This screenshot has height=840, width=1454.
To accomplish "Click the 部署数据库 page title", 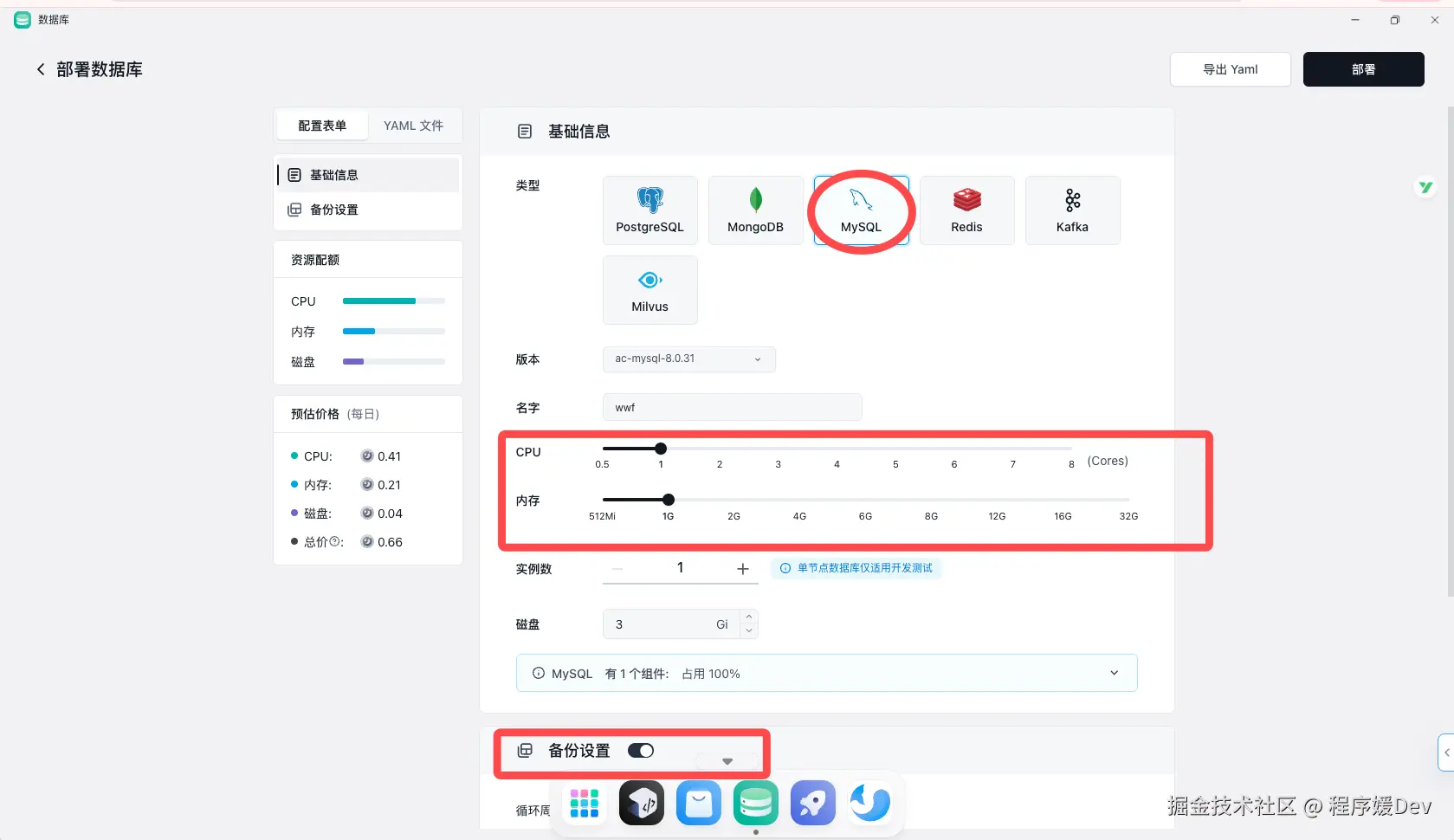I will [x=100, y=69].
